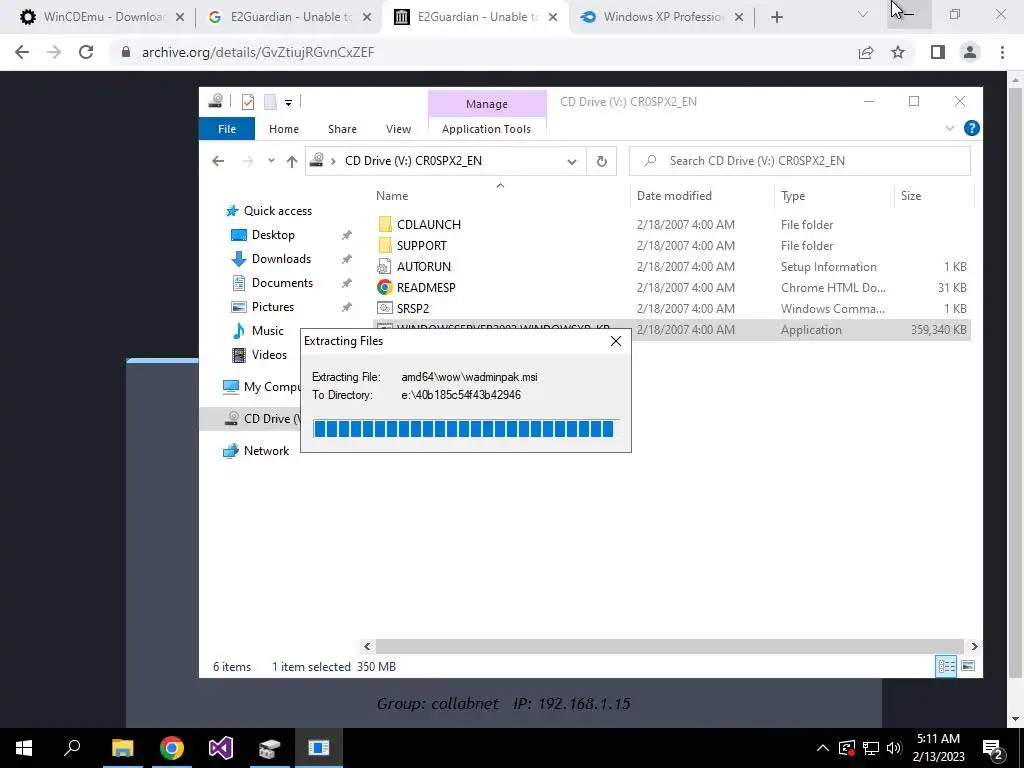Open Chrome tab search dropdown

click(x=863, y=14)
